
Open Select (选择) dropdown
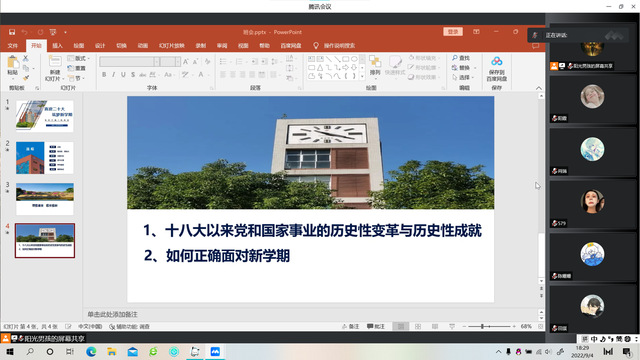[463, 78]
